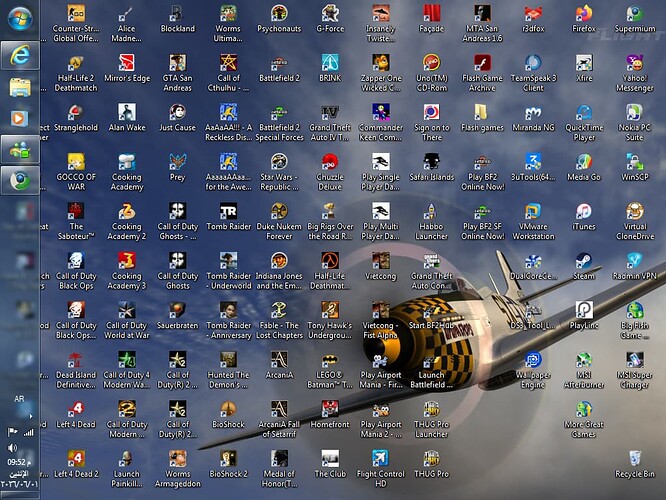This screenshot has height=500, width=666.
Task: Open Windows Explorer from the taskbar
Action: point(20,87)
